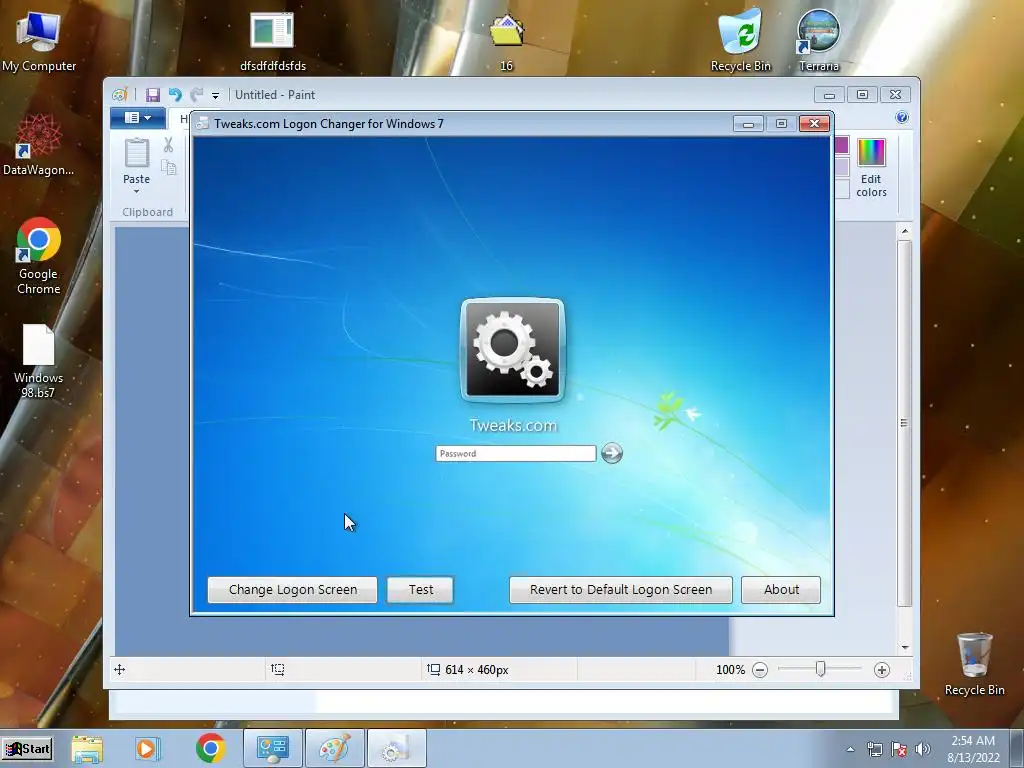This screenshot has width=1024, height=768.
Task: Open Action Center flag tray icon
Action: [899, 749]
